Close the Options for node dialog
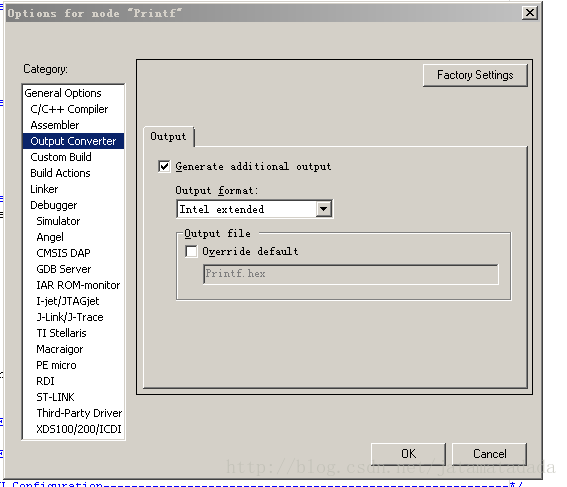567x487 pixels. (529, 13)
